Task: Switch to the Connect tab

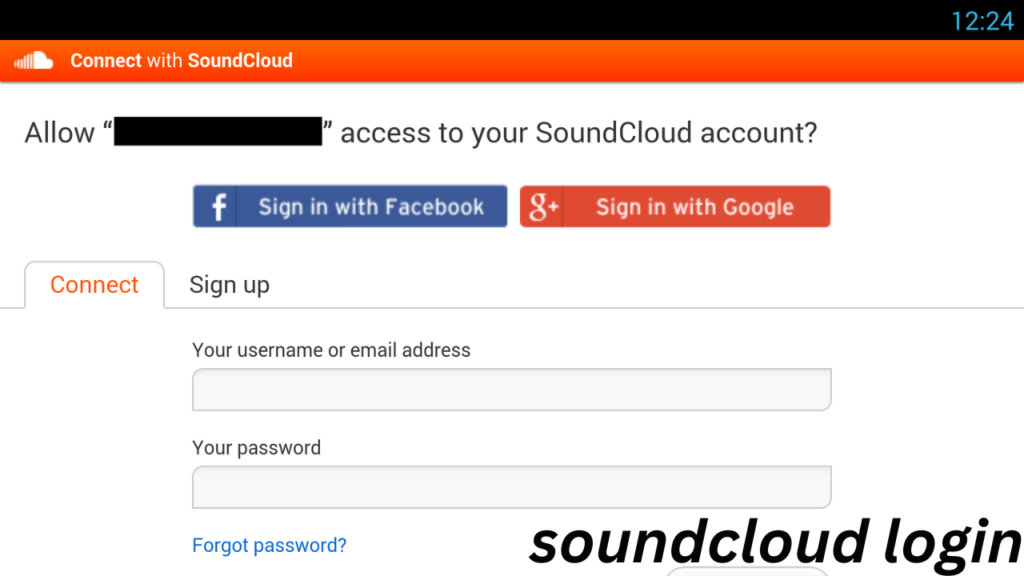Action: pos(94,285)
